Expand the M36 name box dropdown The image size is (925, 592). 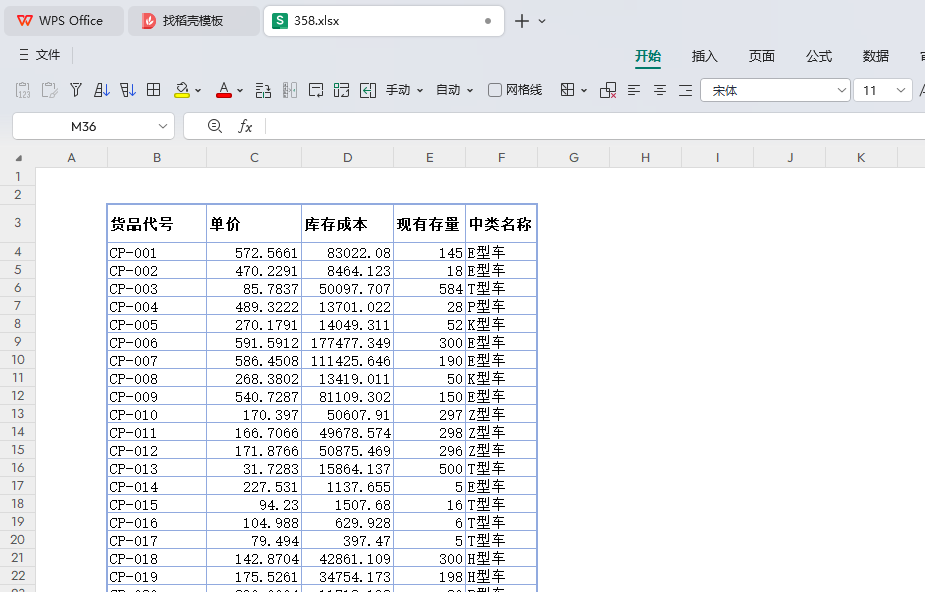point(163,126)
